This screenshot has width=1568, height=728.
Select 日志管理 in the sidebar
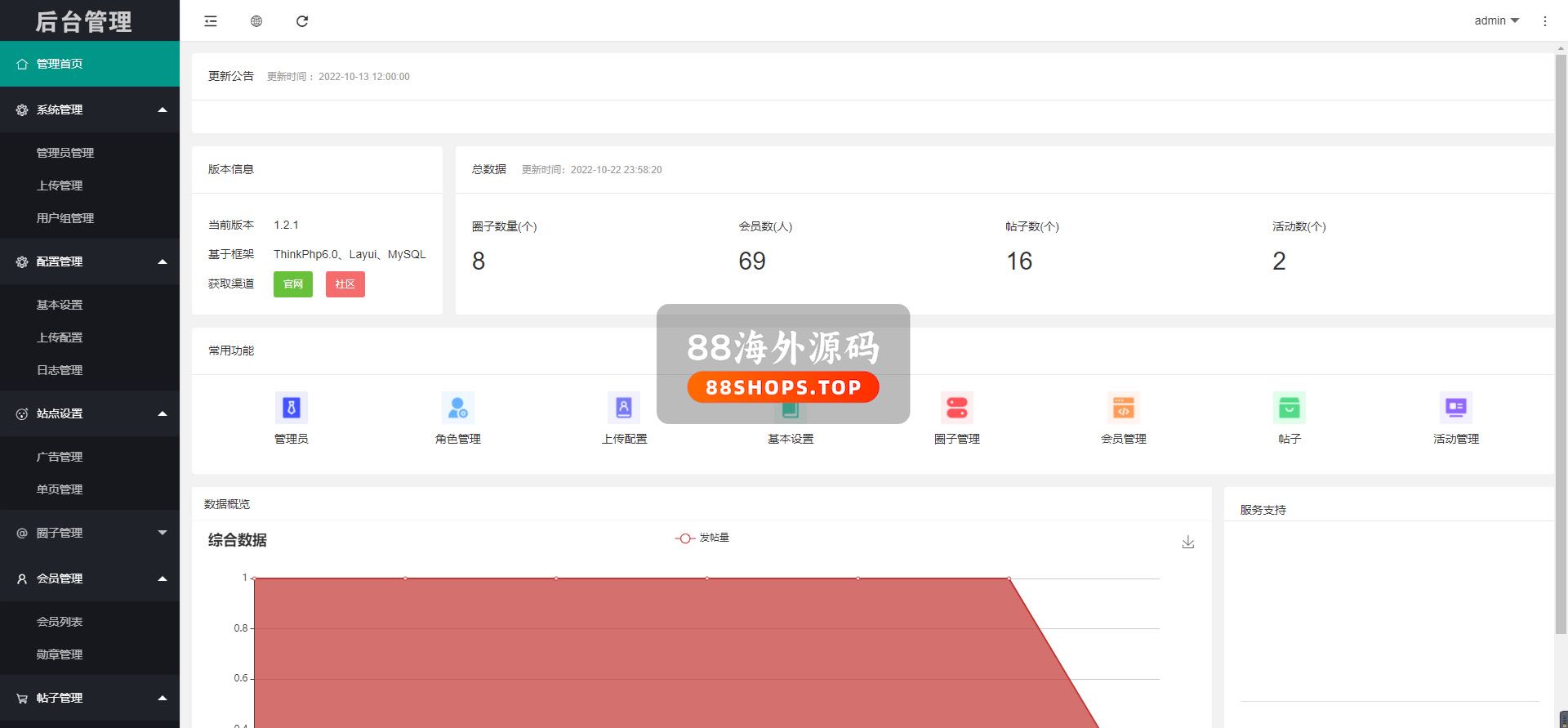pos(60,370)
